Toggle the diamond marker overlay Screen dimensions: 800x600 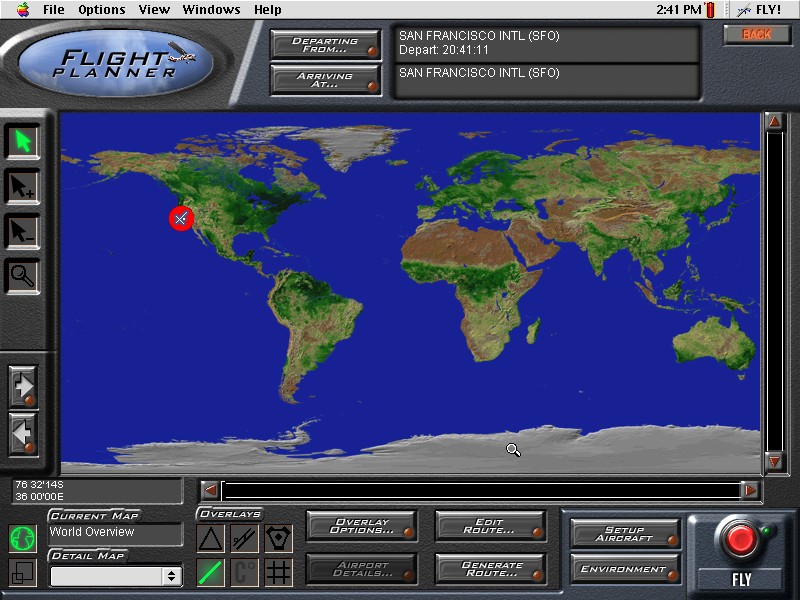point(279,538)
